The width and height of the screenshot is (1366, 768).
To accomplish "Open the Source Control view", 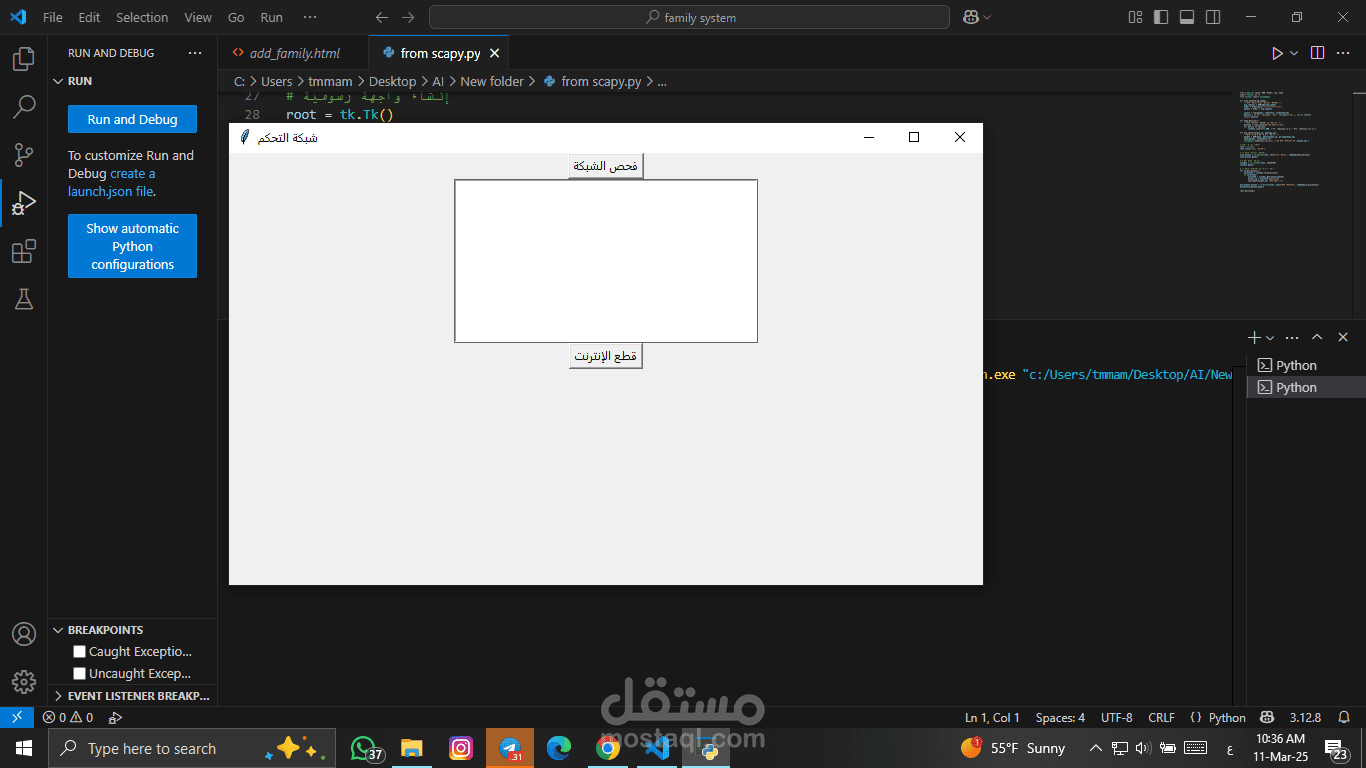I will [x=23, y=154].
